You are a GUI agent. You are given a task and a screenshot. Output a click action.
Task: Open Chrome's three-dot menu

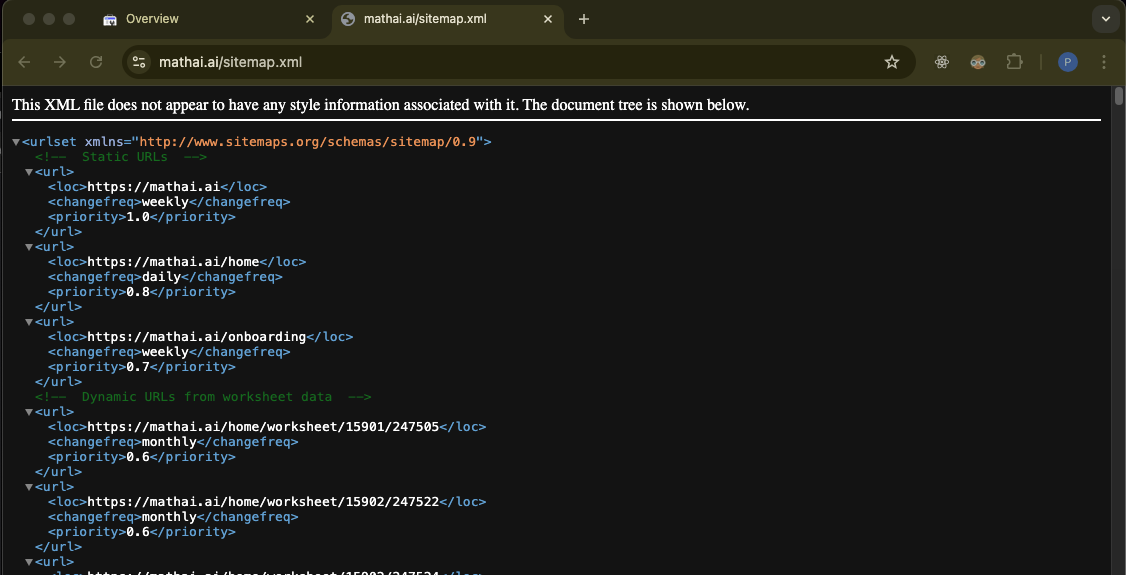[1104, 62]
